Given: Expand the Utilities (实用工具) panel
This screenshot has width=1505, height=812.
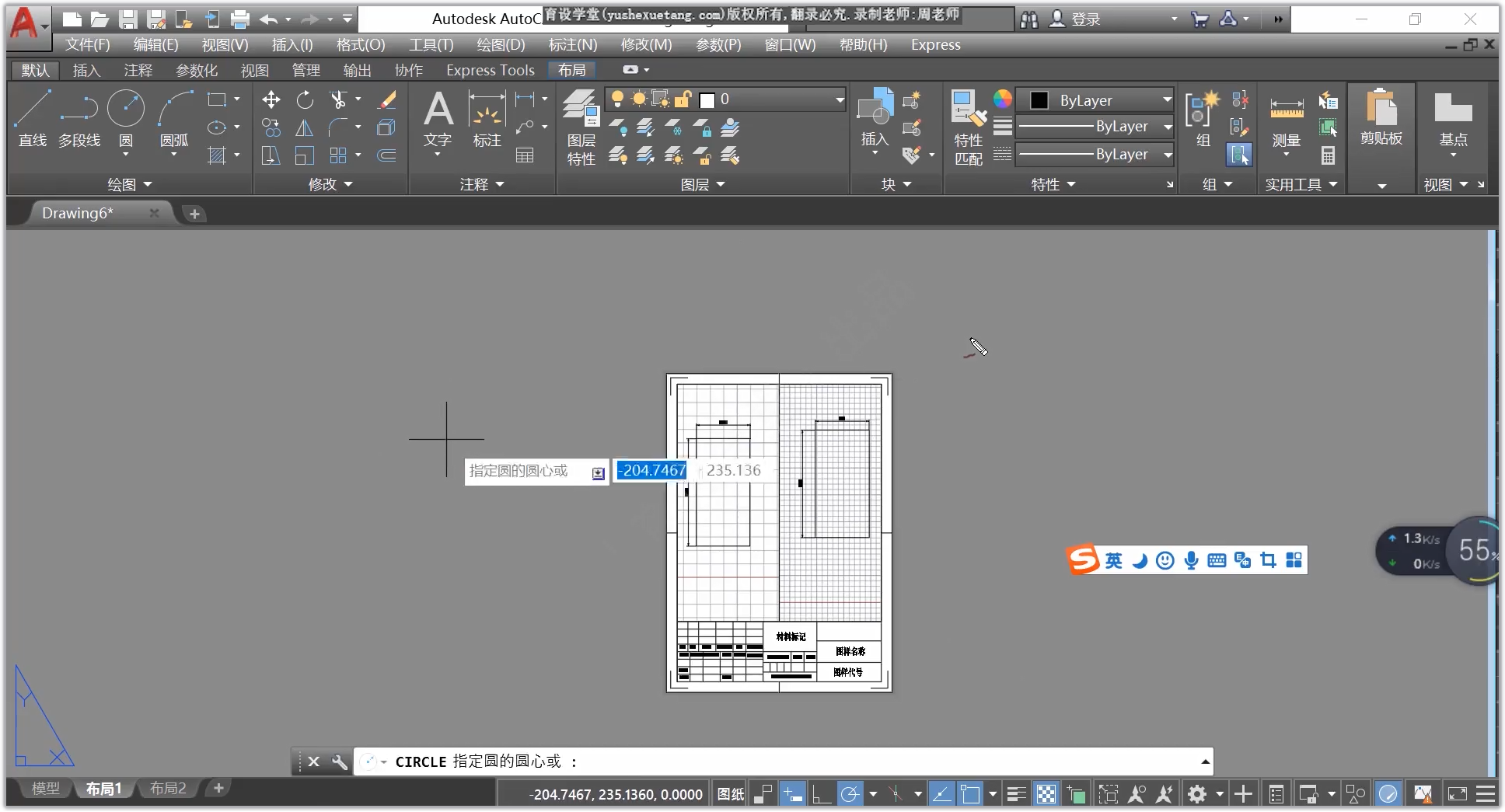Looking at the screenshot, I should (1301, 185).
